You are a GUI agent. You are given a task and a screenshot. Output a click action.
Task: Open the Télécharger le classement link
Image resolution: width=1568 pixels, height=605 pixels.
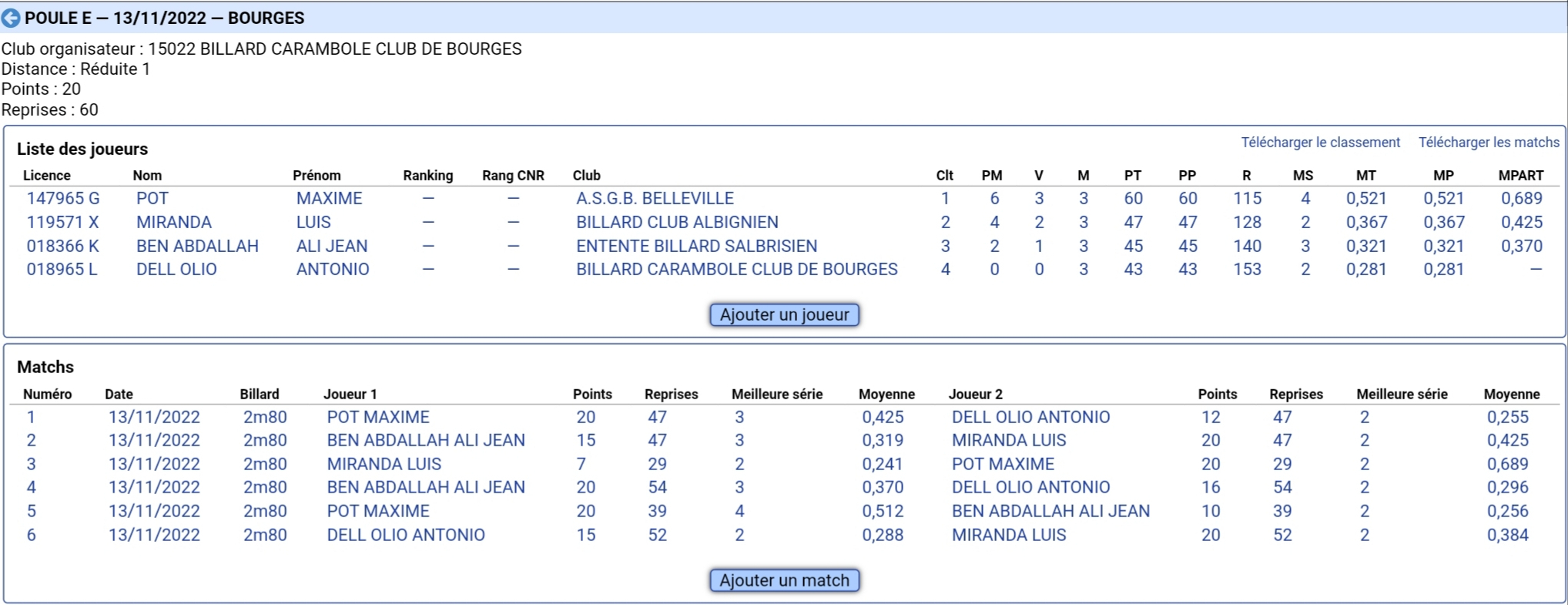1320,143
